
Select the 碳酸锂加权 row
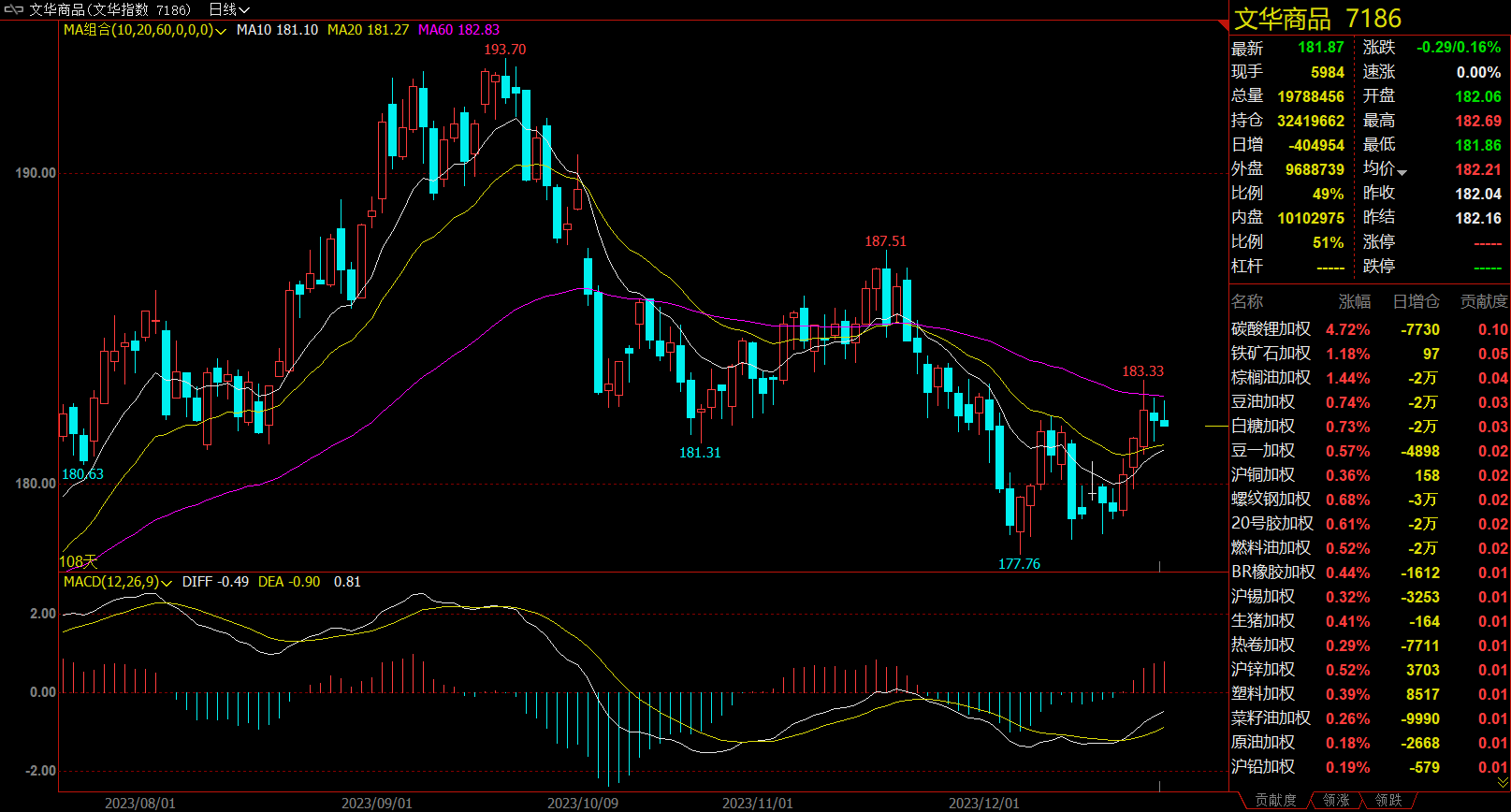(x=1369, y=329)
